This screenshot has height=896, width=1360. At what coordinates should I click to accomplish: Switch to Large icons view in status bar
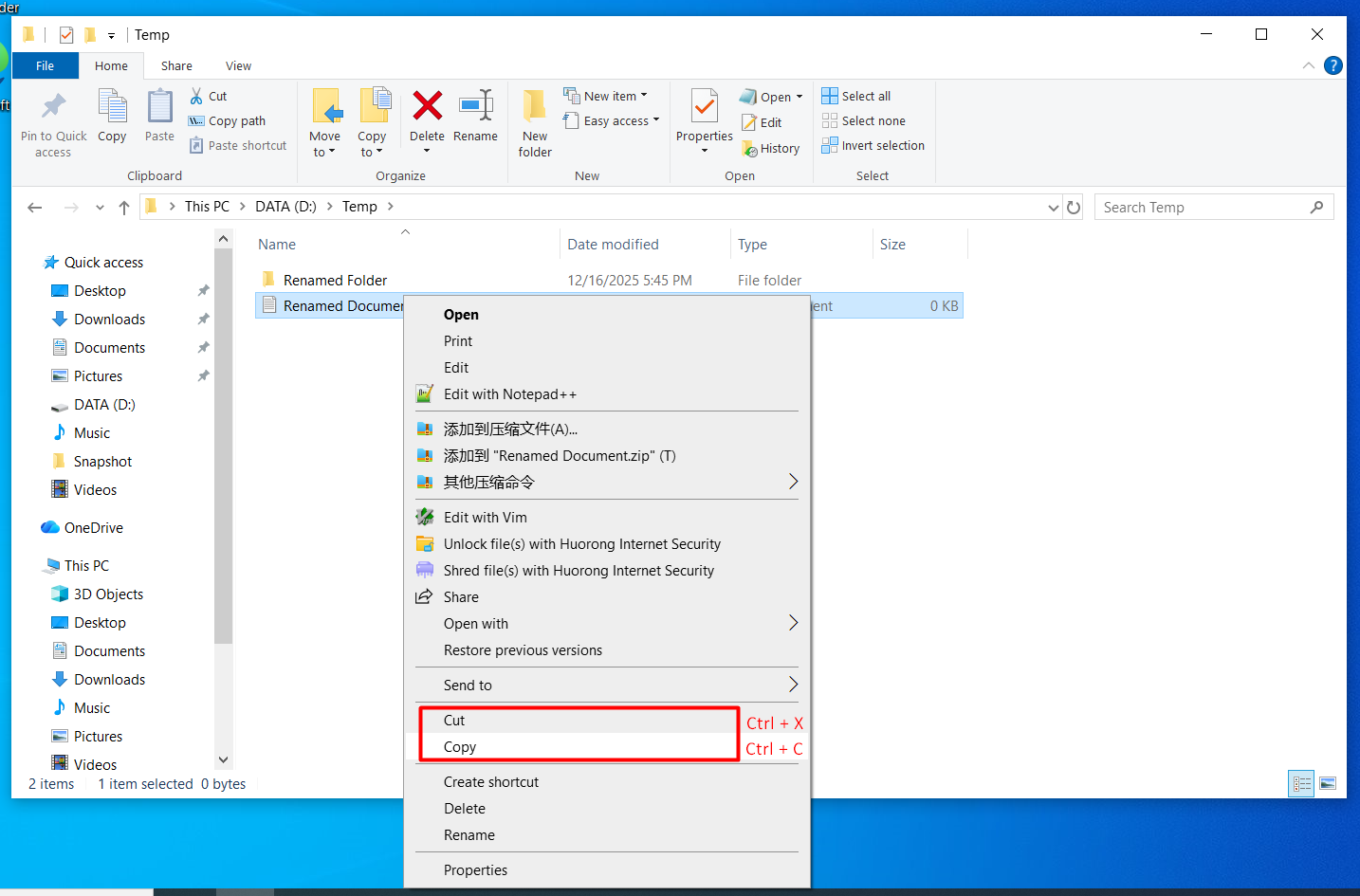tap(1328, 784)
